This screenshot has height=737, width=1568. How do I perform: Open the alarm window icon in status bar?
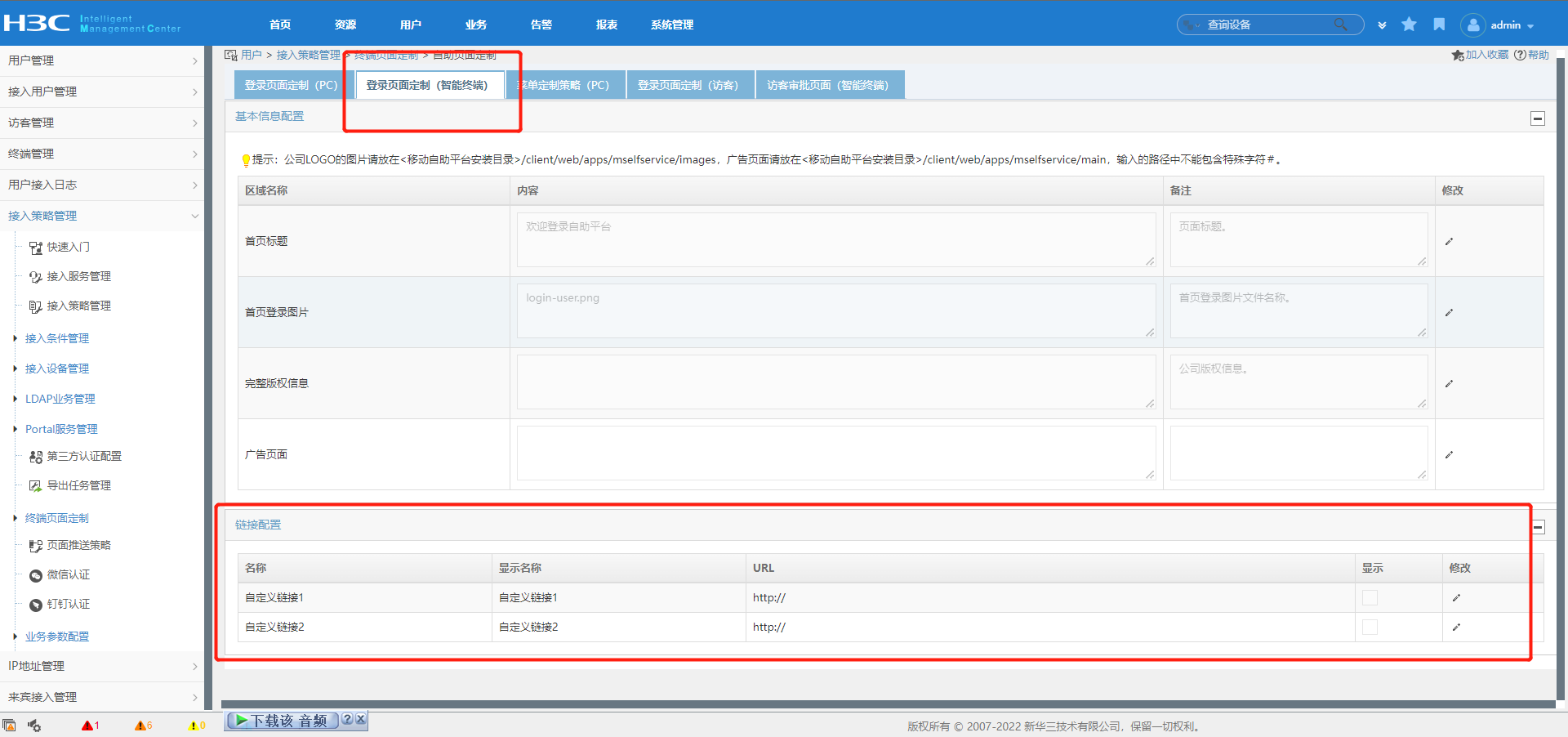coord(9,725)
